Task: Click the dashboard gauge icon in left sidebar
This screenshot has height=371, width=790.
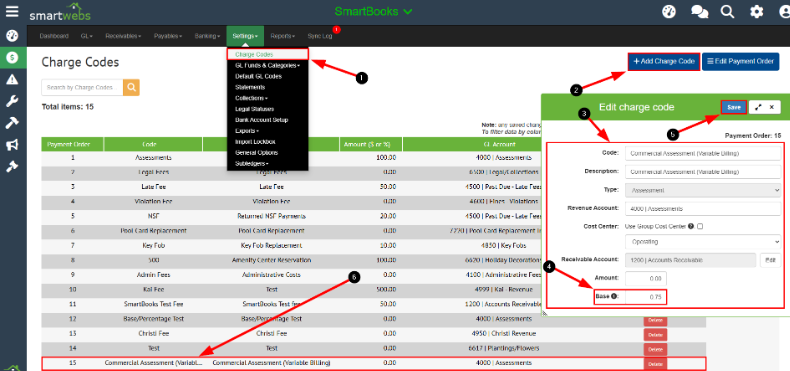Action: coord(12,36)
